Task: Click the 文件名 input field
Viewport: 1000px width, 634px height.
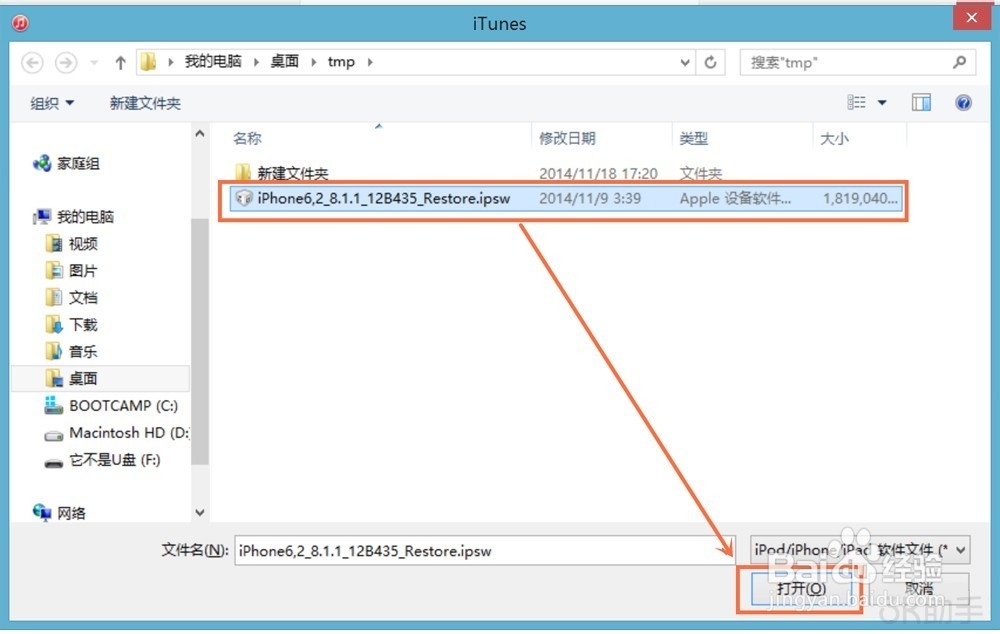Action: pyautogui.click(x=485, y=550)
